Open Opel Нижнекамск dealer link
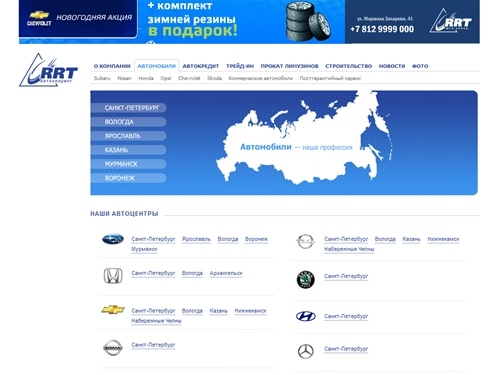The image size is (500, 375). (x=443, y=239)
